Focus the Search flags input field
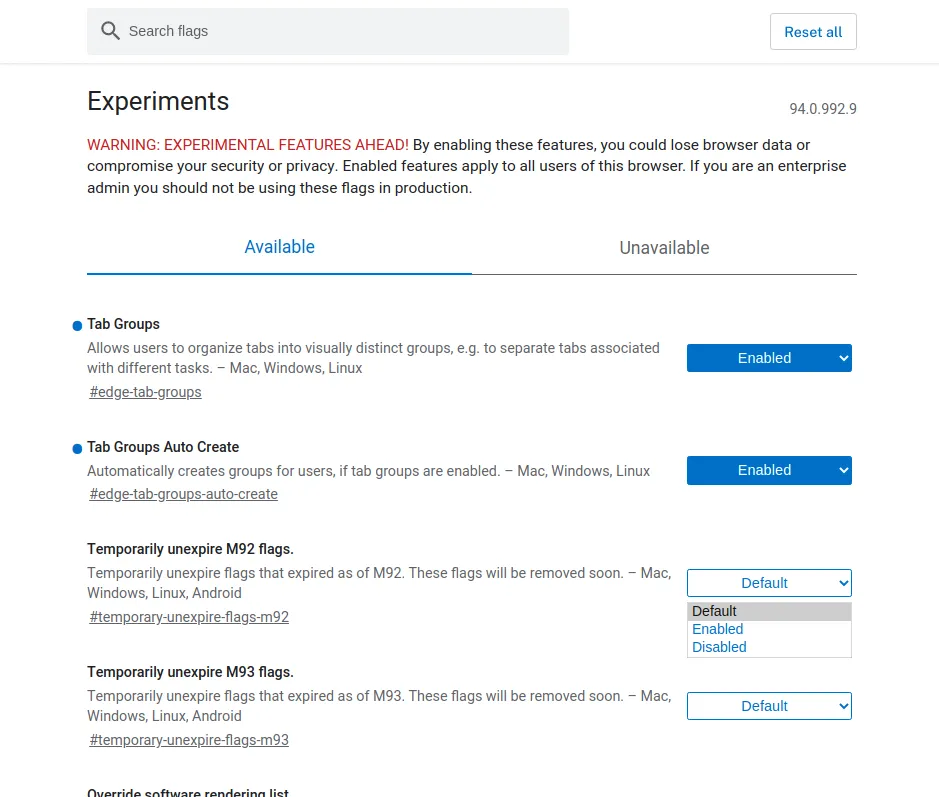Image resolution: width=939 pixels, height=797 pixels. pos(340,31)
